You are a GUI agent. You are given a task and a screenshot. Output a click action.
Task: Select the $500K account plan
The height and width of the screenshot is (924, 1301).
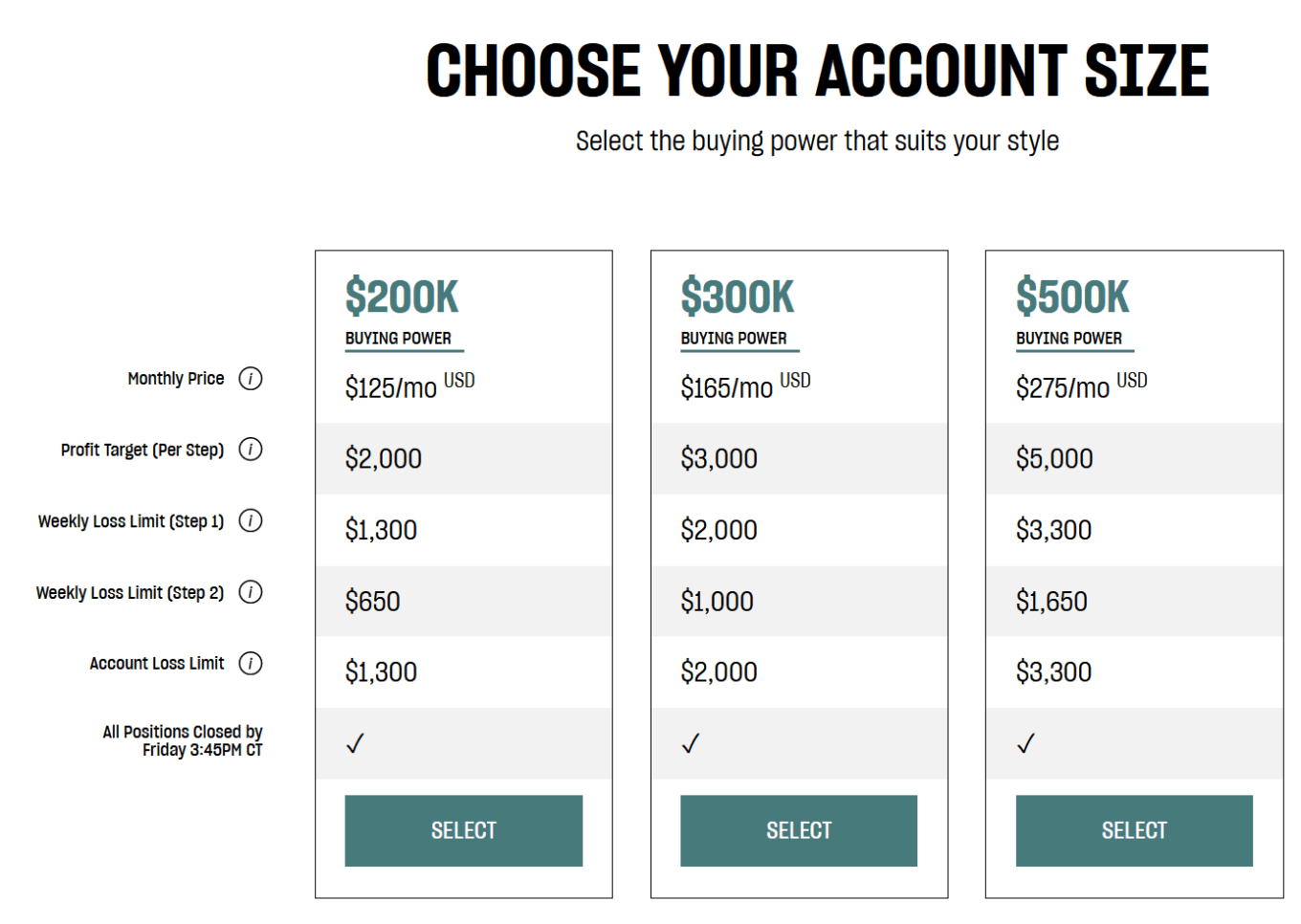pos(1134,830)
